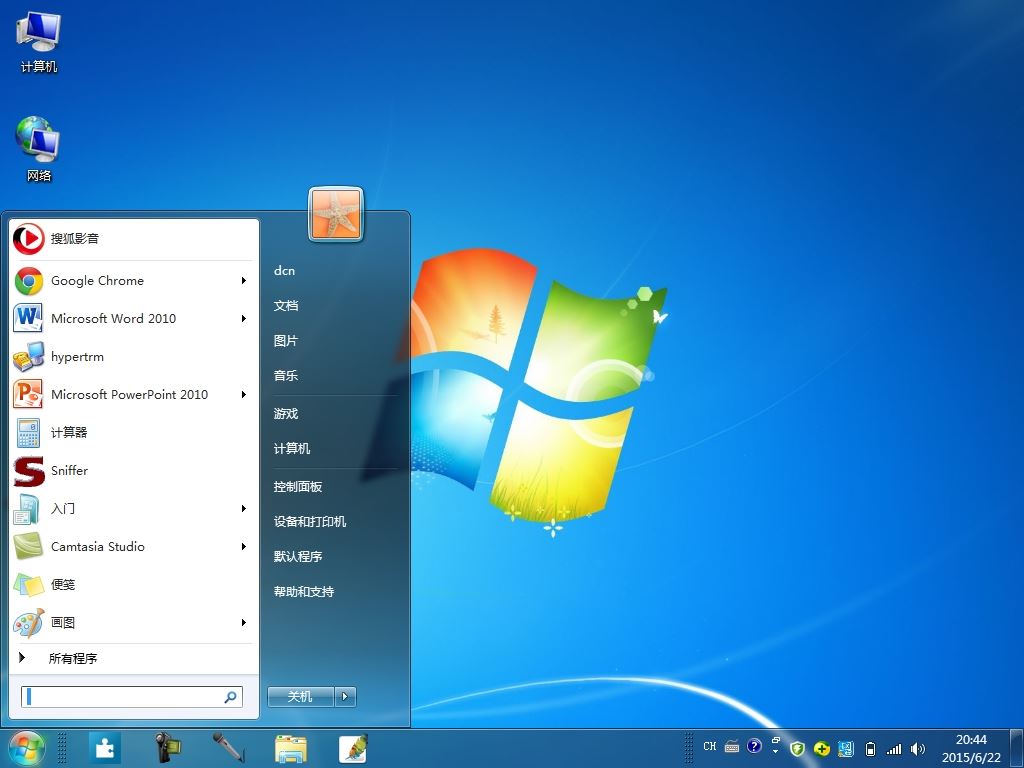Click the Start menu search box
The image size is (1024, 768).
point(132,697)
